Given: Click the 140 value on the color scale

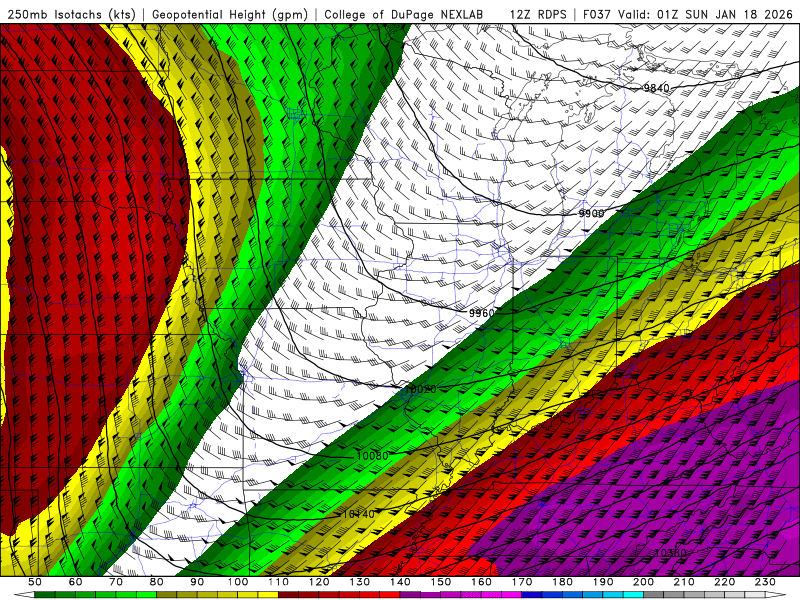Looking at the screenshot, I should 400,582.
